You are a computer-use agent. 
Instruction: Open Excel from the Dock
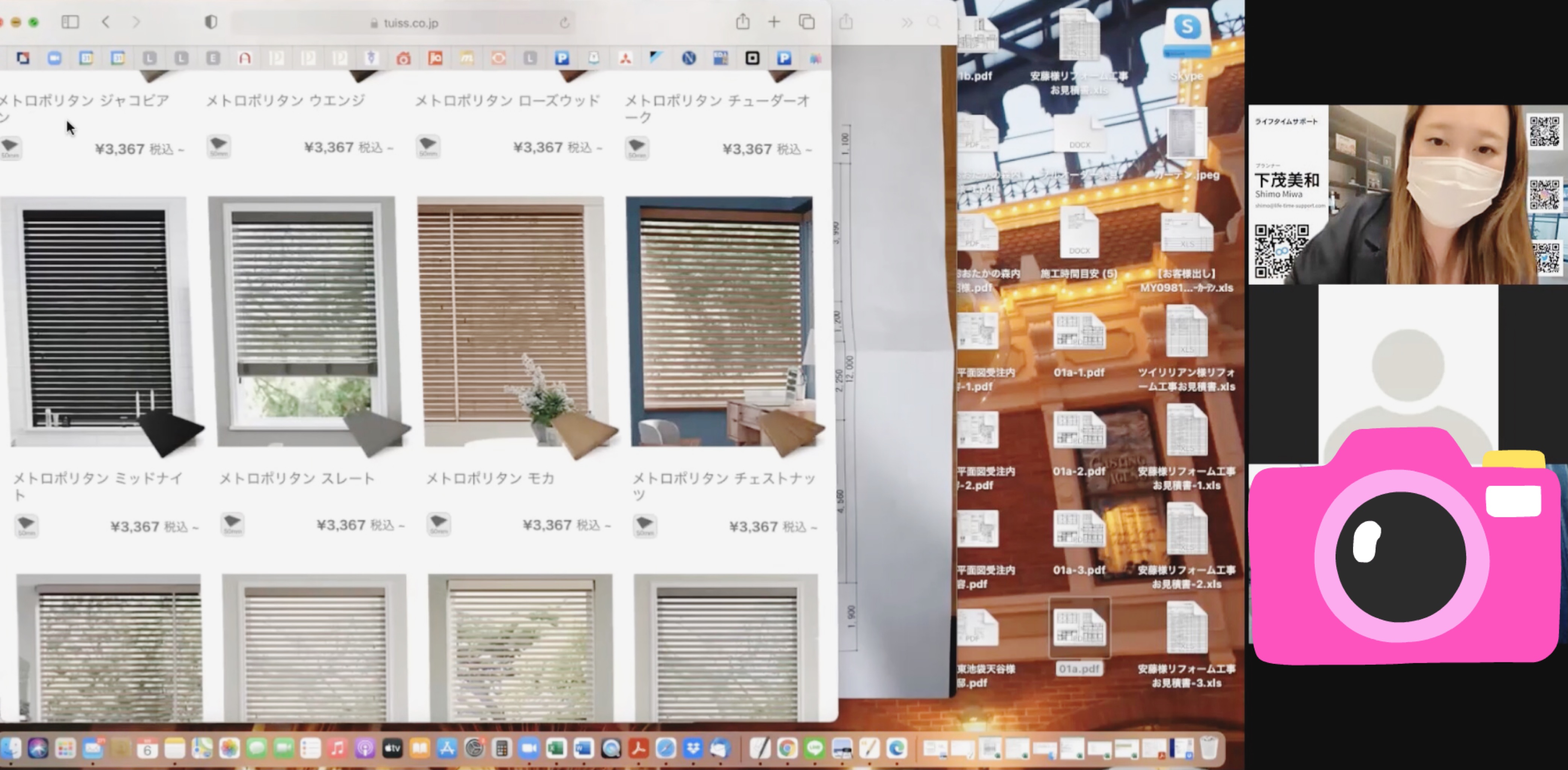coord(556,748)
